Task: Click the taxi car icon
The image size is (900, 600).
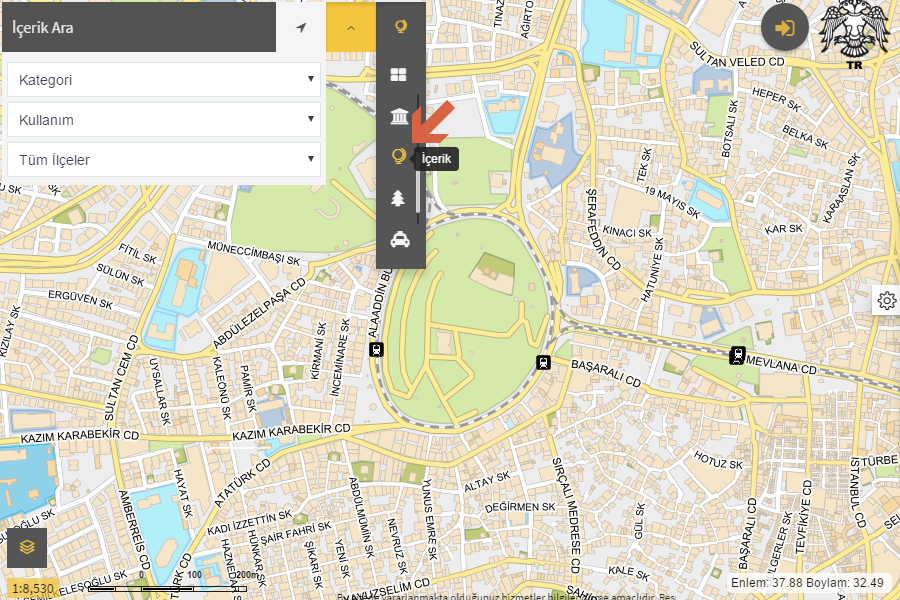Action: tap(399, 239)
